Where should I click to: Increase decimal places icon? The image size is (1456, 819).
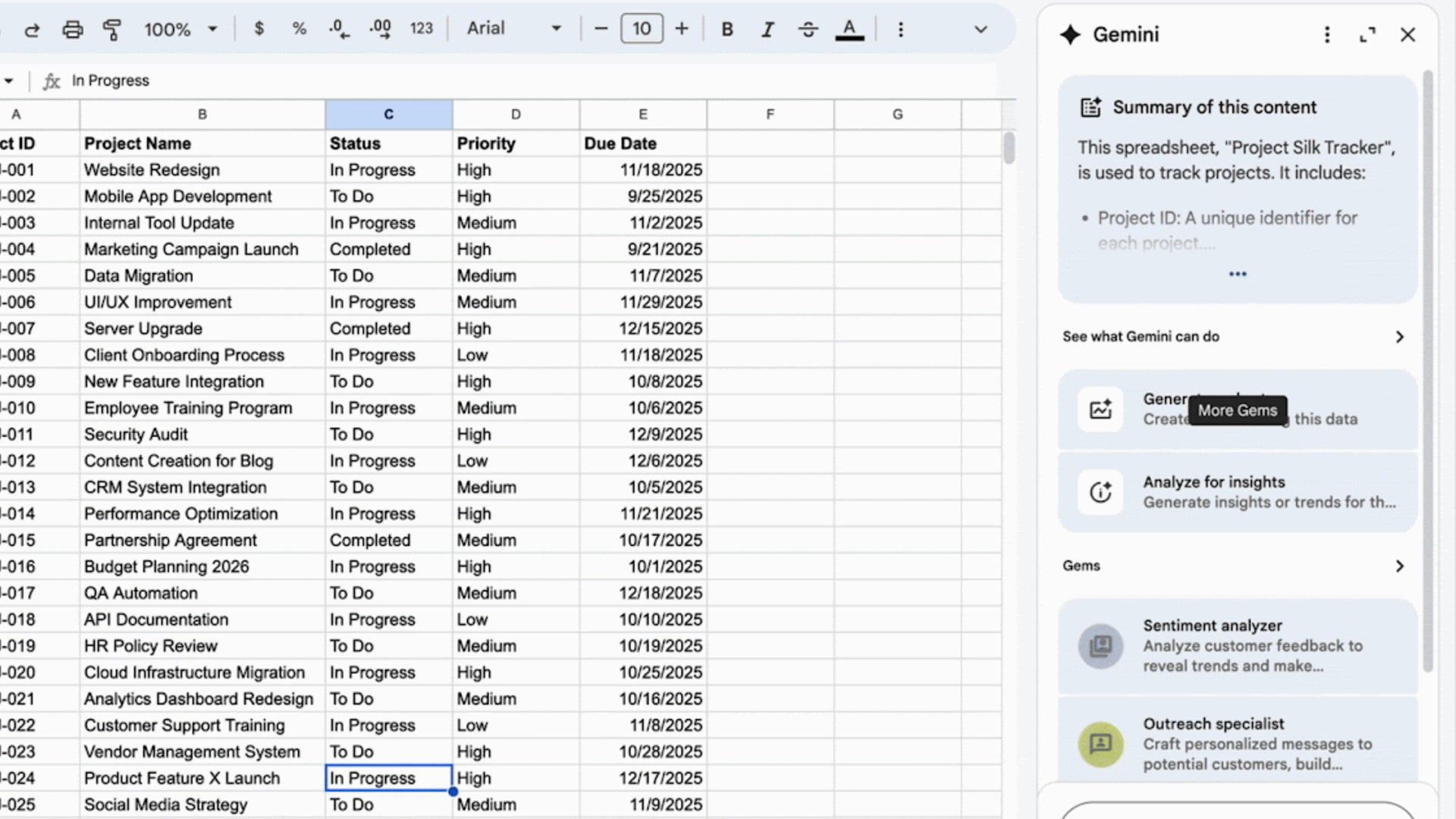coord(380,29)
